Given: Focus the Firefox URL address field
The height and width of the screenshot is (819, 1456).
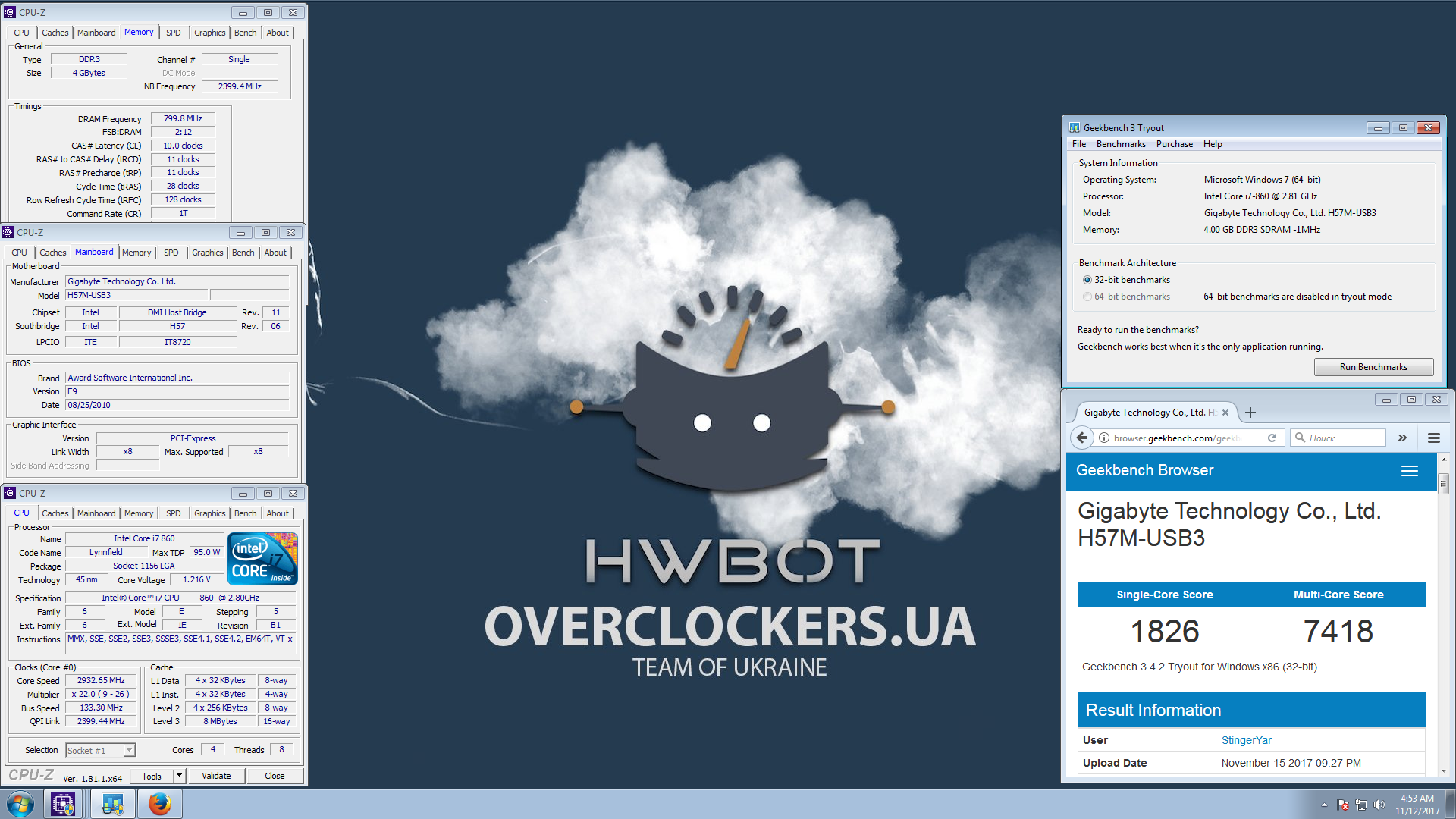Looking at the screenshot, I should (1176, 438).
